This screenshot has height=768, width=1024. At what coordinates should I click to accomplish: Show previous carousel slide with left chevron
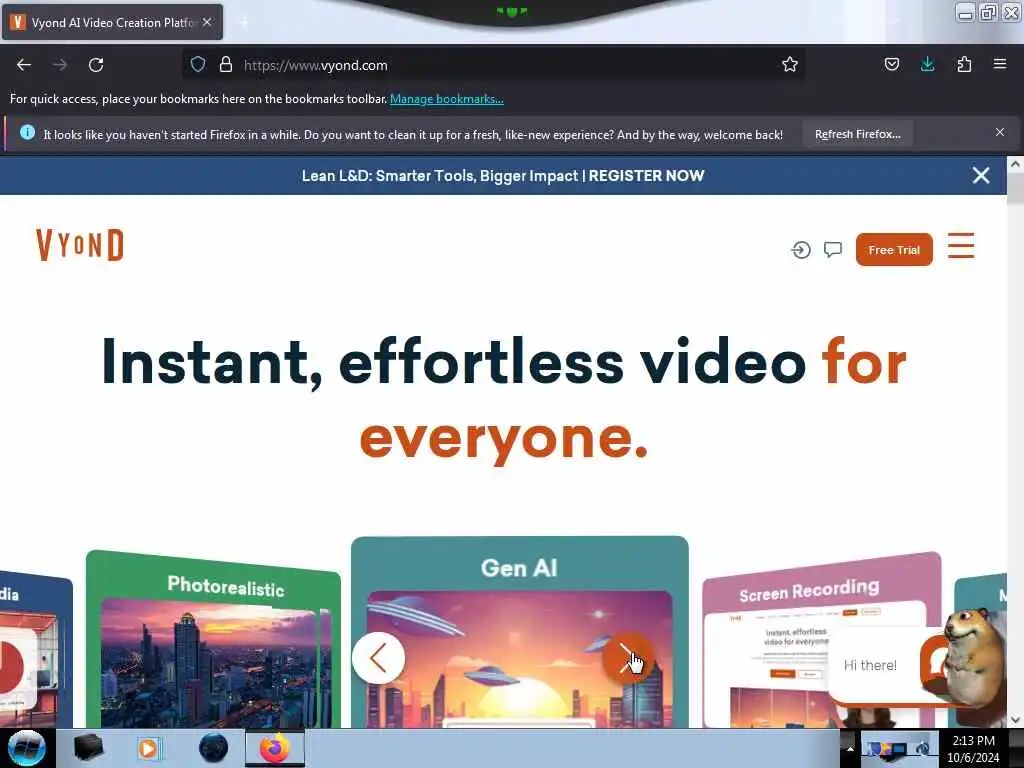click(x=378, y=658)
